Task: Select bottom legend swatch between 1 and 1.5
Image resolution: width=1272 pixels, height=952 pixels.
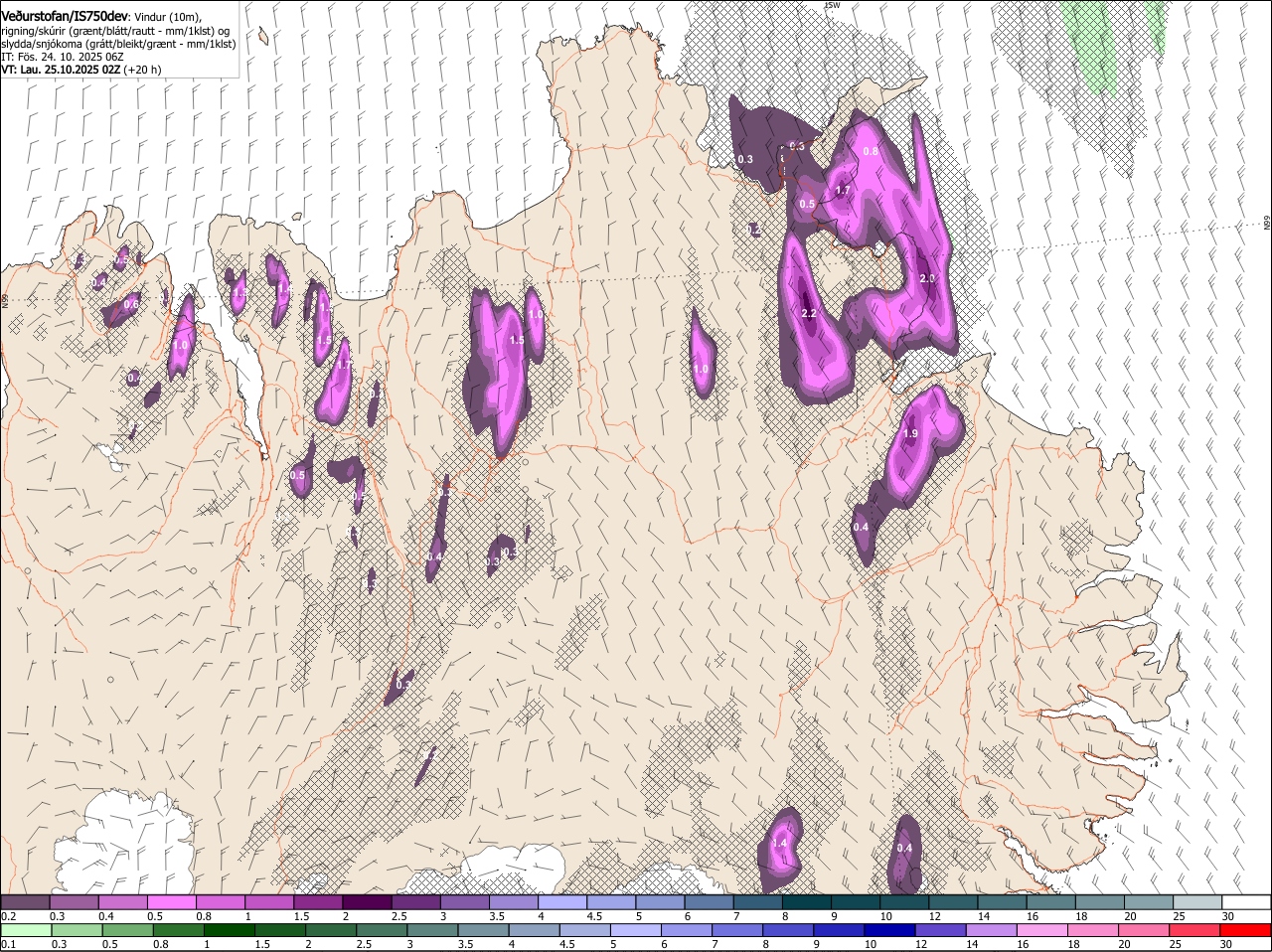Action: (230, 930)
